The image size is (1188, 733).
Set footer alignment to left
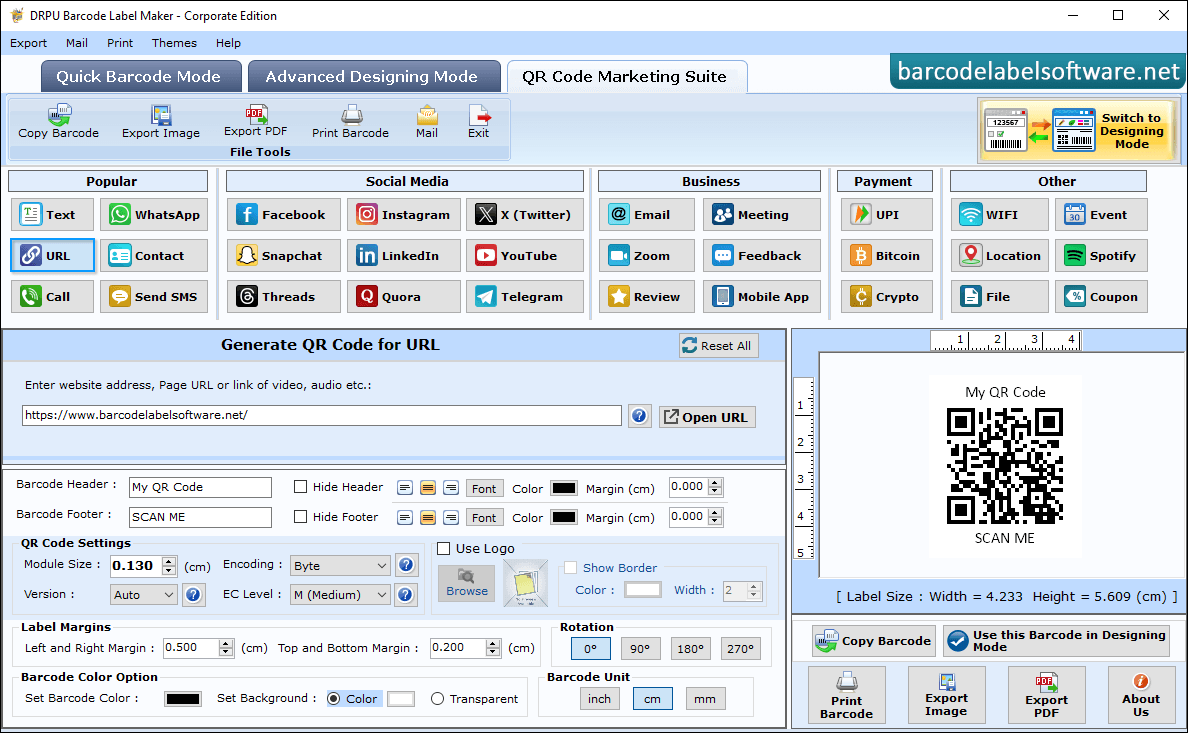[405, 518]
